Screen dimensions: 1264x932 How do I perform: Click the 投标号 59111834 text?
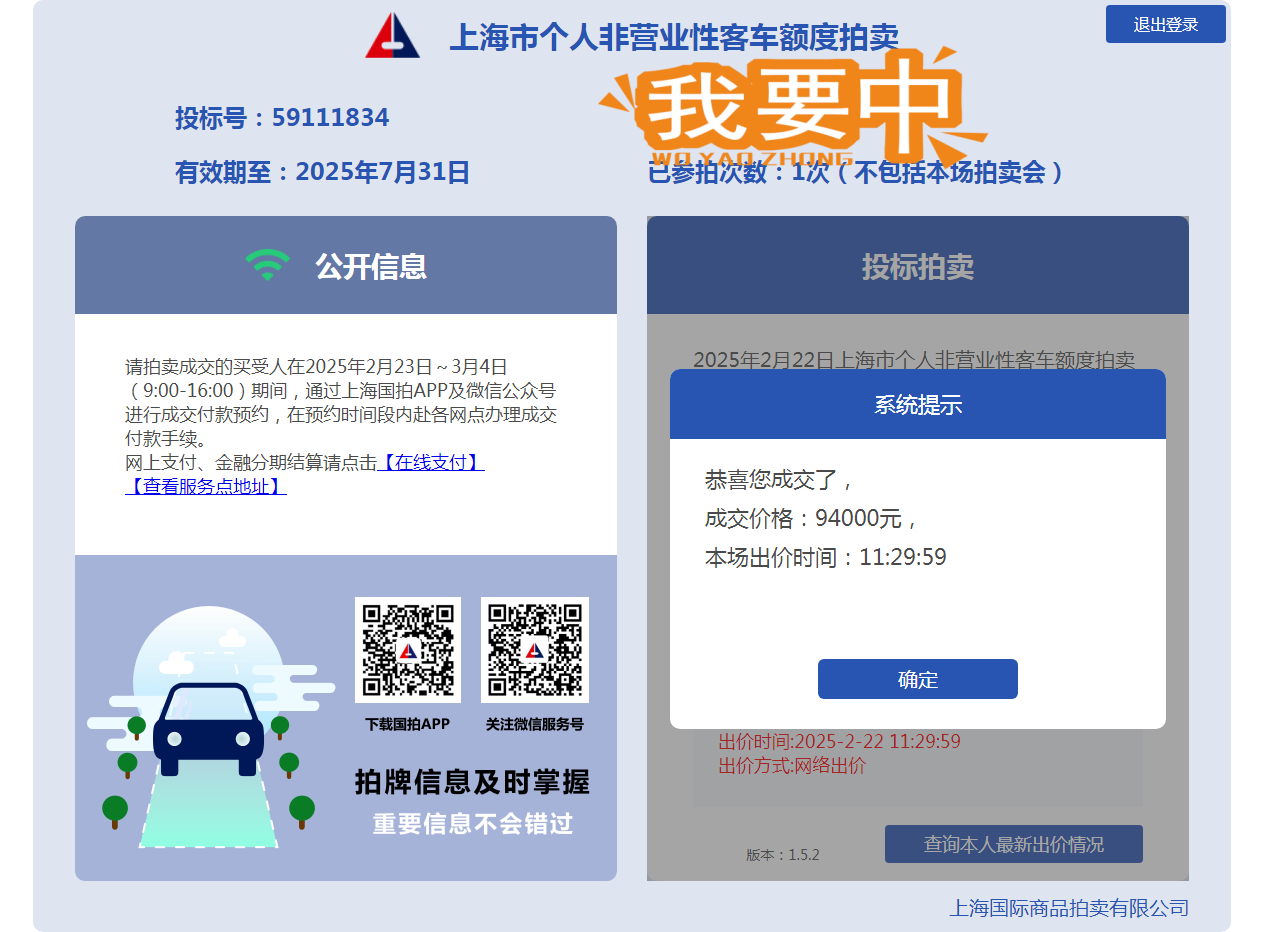[x=282, y=118]
